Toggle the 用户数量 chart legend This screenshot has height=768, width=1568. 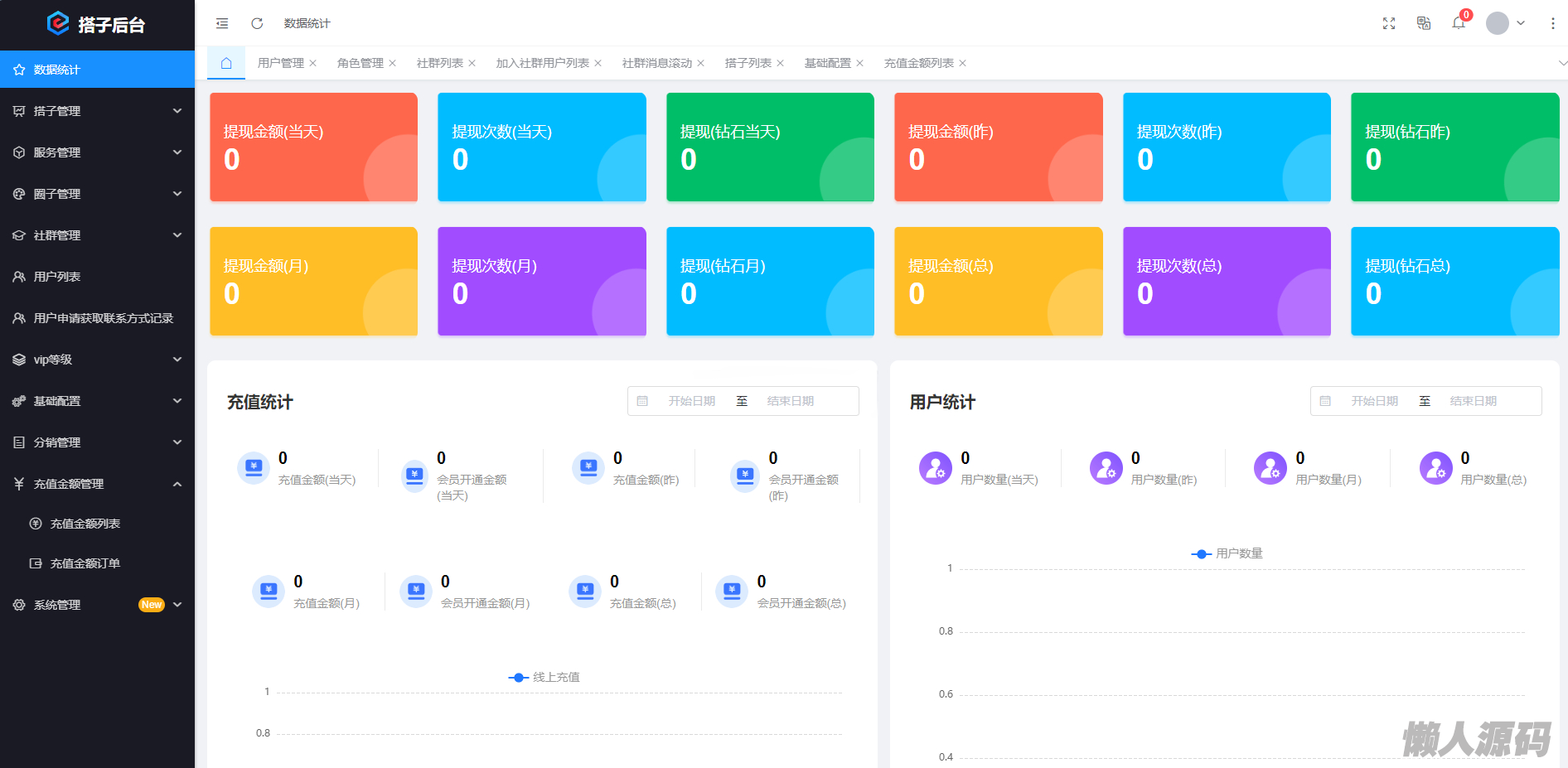(1227, 553)
